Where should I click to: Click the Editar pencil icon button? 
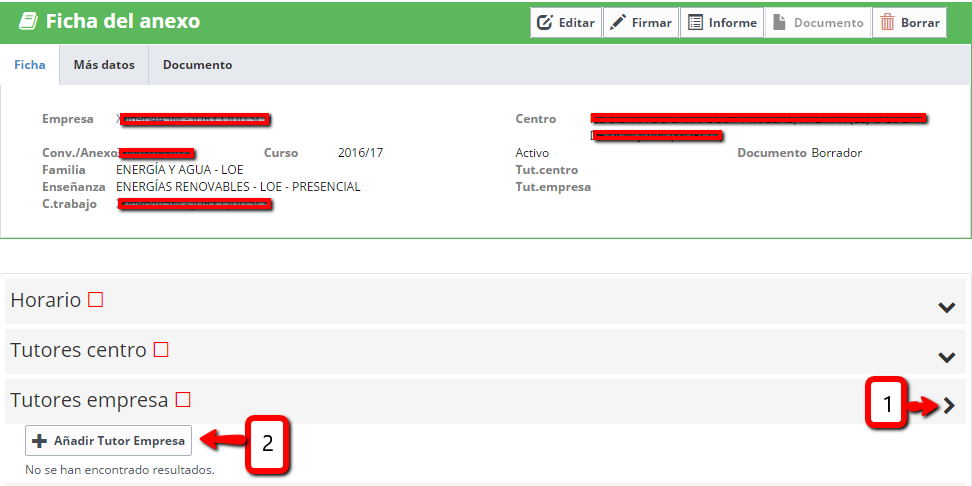point(565,23)
